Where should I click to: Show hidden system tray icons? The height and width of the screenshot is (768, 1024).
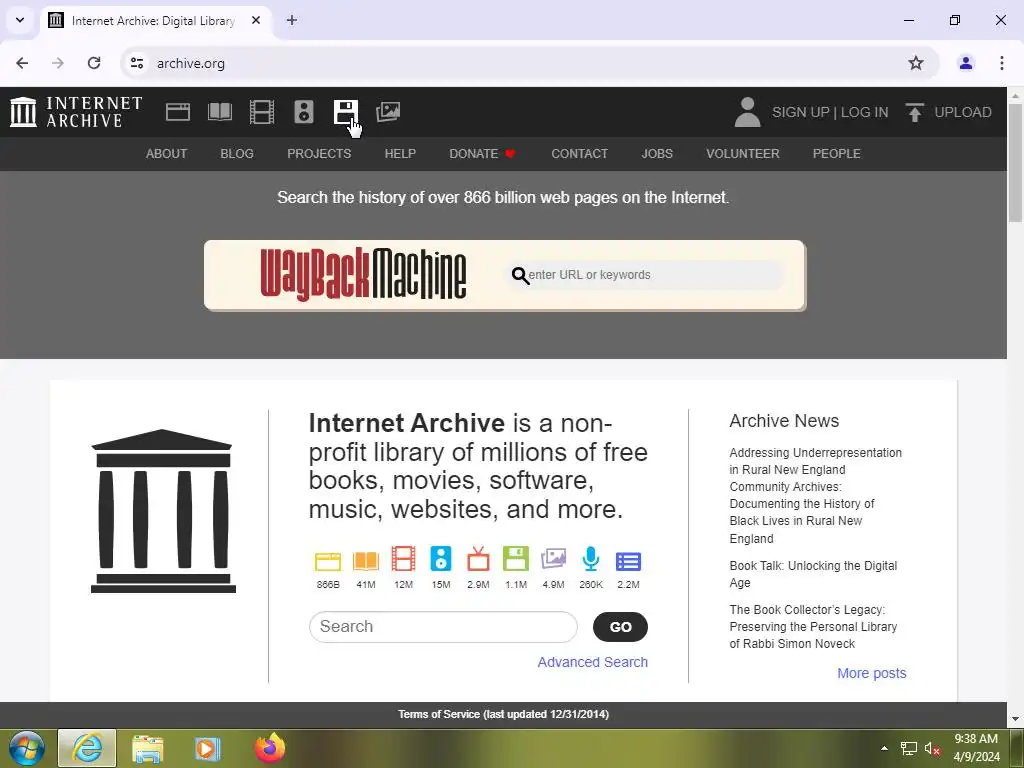click(x=884, y=748)
